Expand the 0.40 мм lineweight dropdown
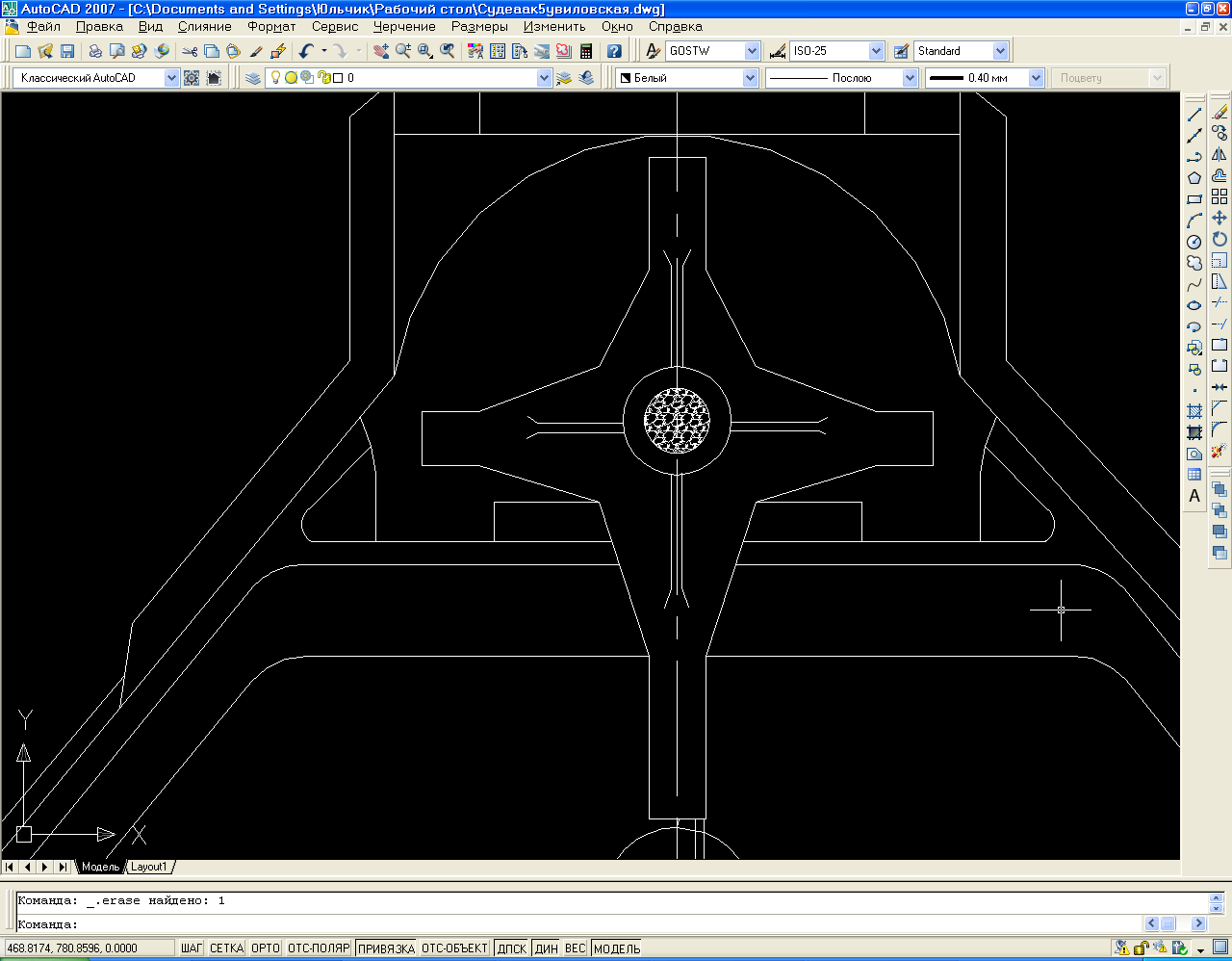The height and width of the screenshot is (961, 1232). 1036,78
